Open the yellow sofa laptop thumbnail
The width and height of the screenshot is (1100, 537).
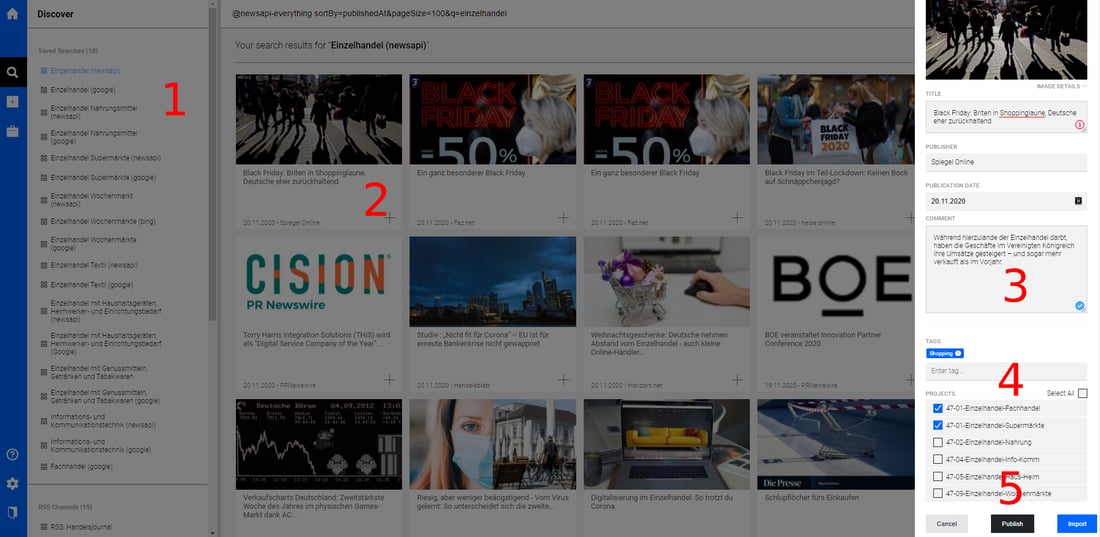(x=667, y=444)
